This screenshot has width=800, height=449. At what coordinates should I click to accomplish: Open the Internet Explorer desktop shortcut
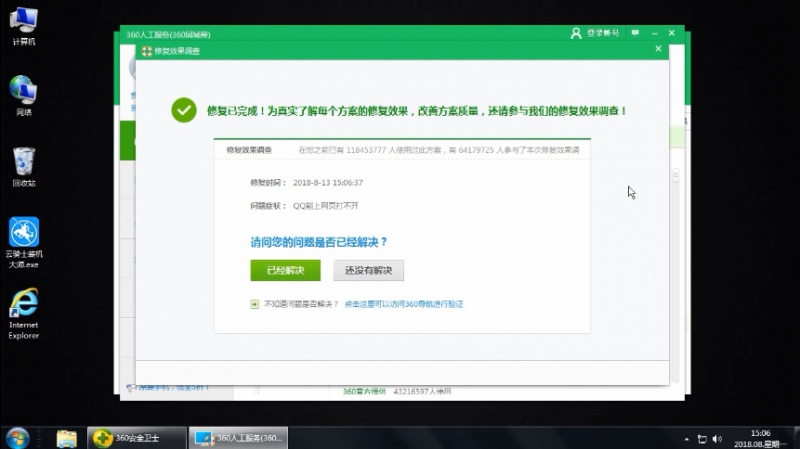(23, 314)
